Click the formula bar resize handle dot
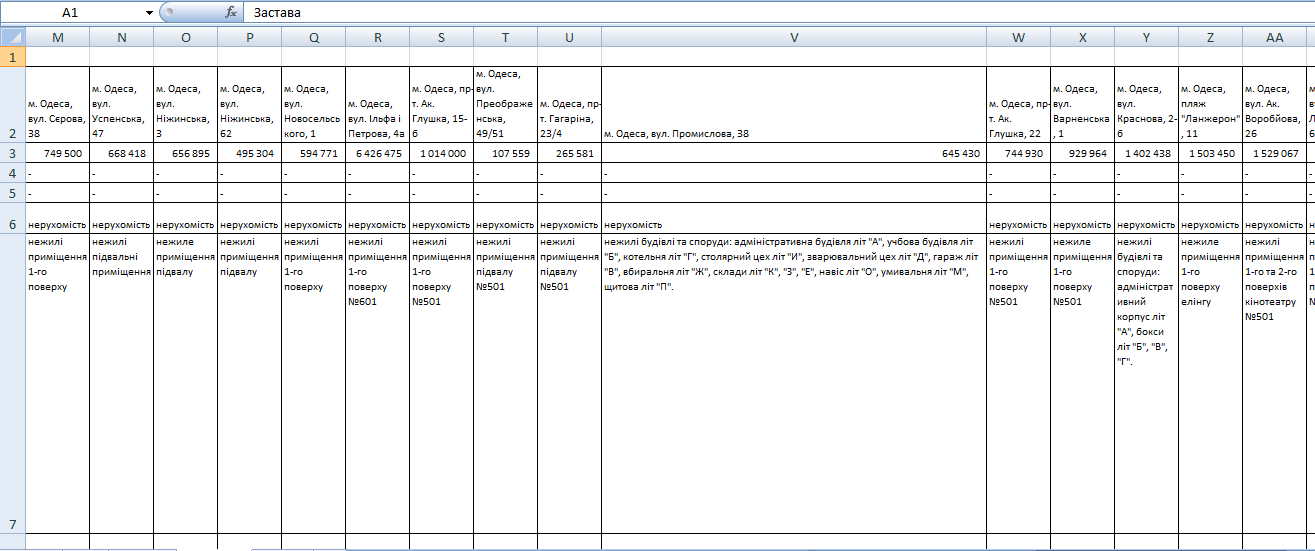This screenshot has height=551, width=1315. (170, 13)
